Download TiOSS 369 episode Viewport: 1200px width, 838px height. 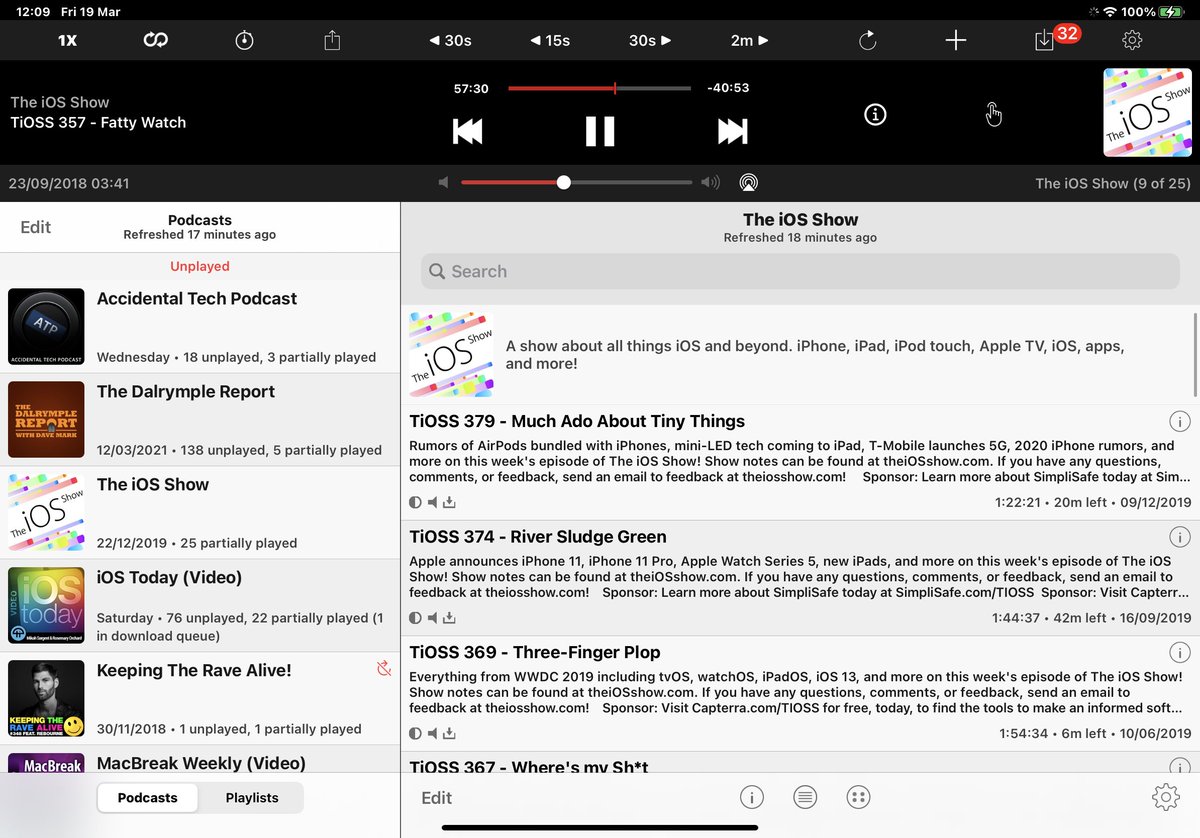(x=449, y=733)
